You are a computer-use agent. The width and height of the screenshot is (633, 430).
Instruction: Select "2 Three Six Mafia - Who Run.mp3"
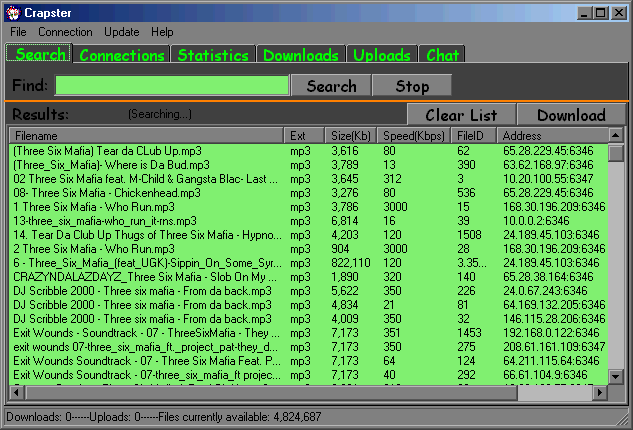(308, 249)
